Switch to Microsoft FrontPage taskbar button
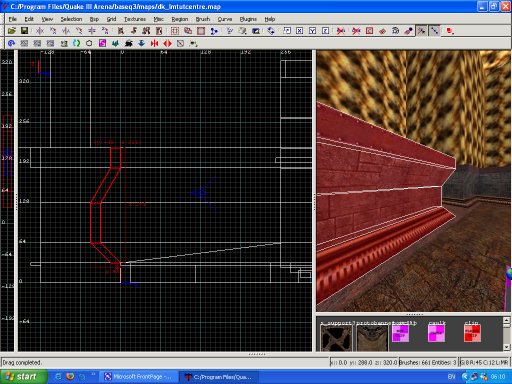This screenshot has height=384, width=512. coord(138,377)
